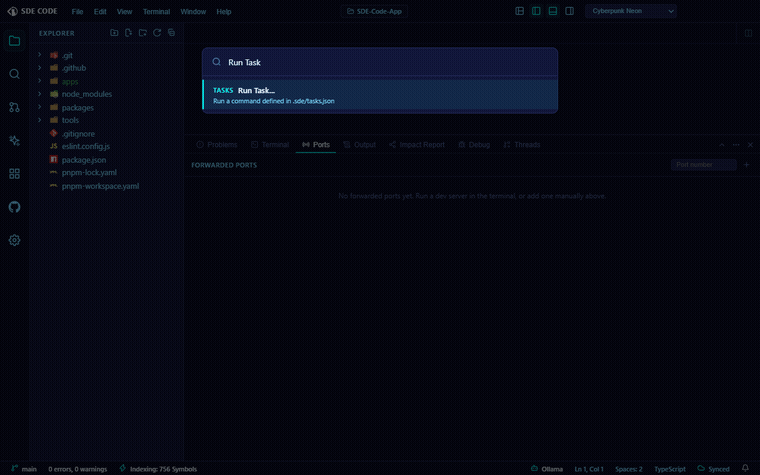Switch to the Problems tab
Screen dimensions: 760x475
point(217,145)
